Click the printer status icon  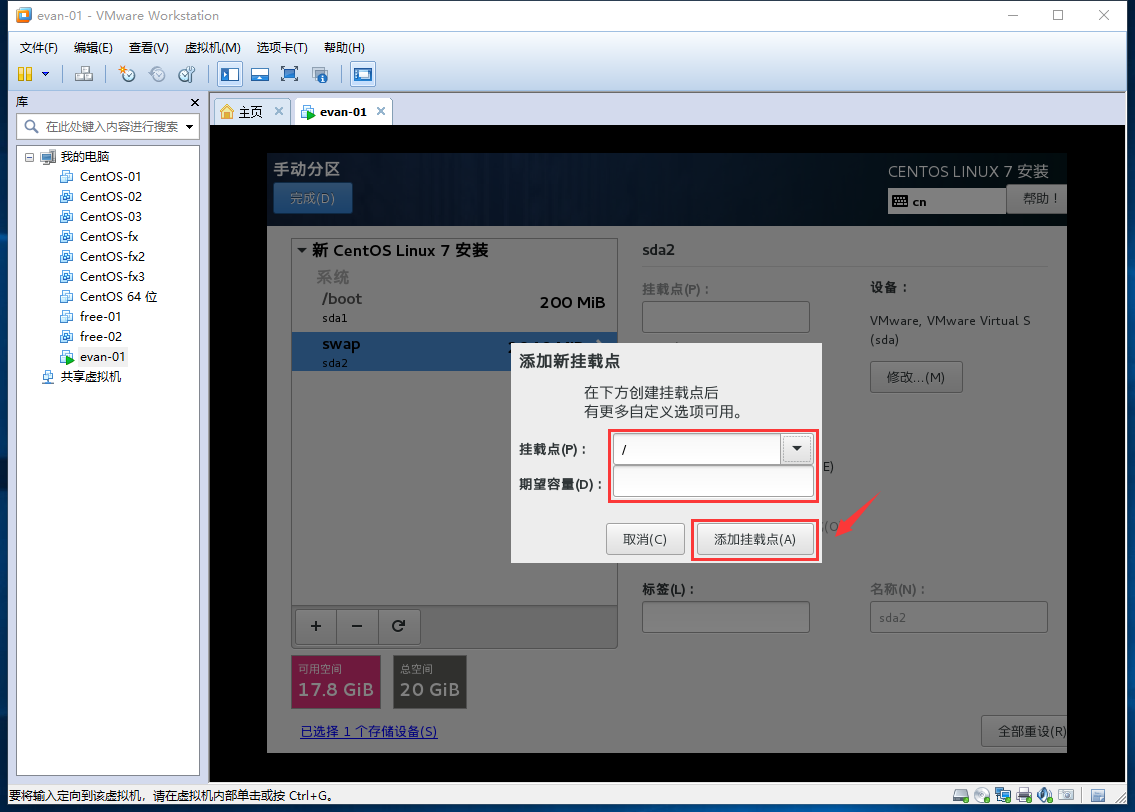coord(1024,795)
